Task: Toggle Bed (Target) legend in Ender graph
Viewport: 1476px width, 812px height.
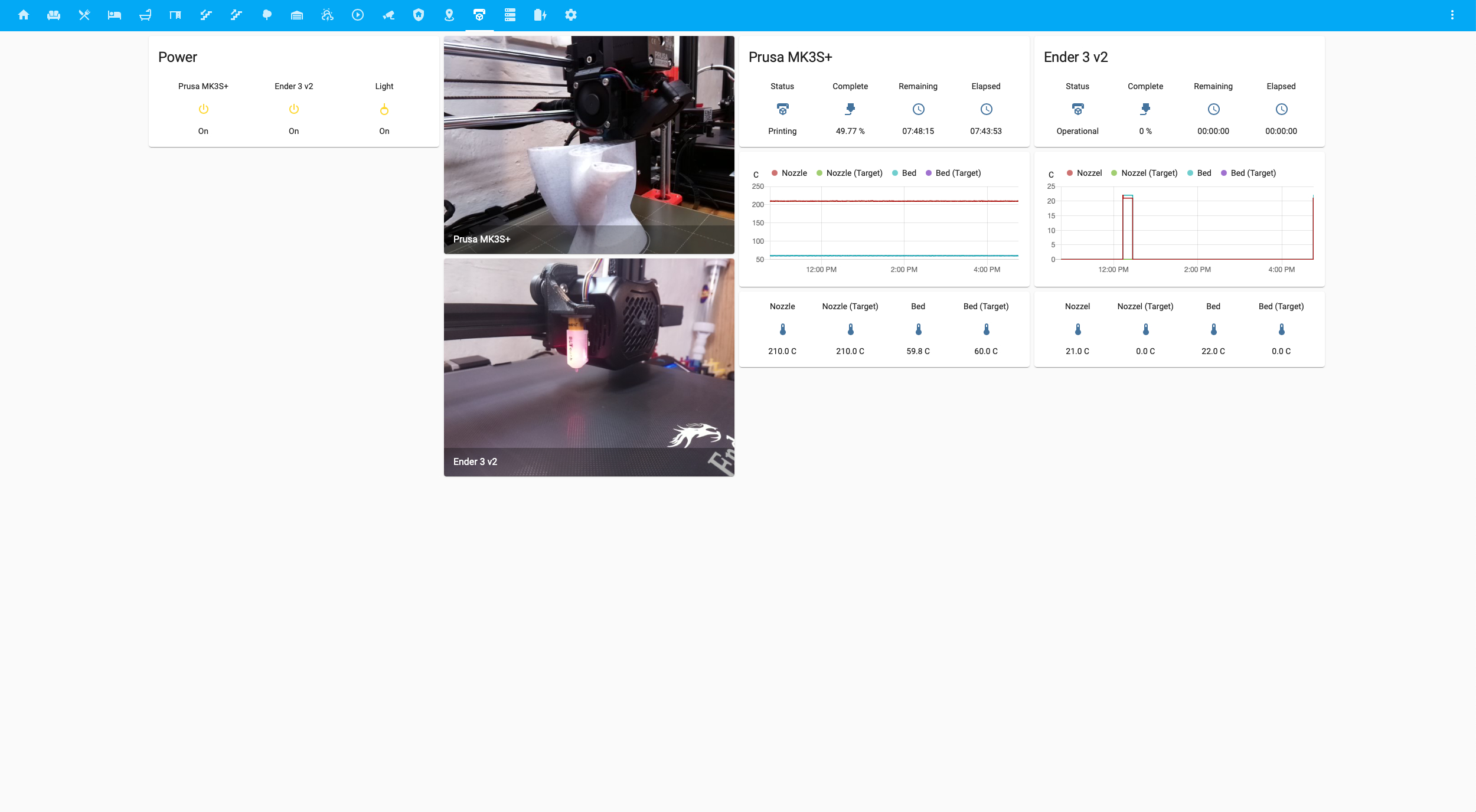Action: point(1248,173)
